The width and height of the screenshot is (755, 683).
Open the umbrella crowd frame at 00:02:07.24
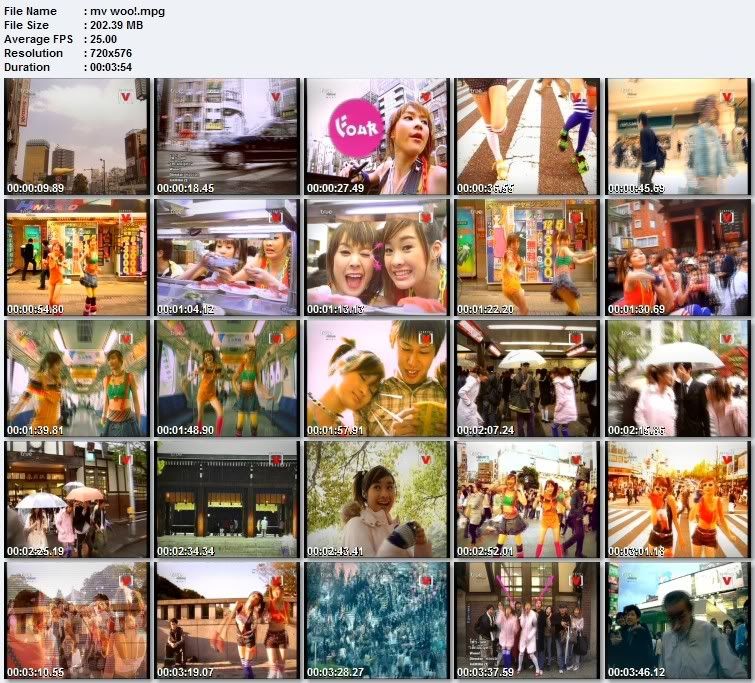[527, 379]
